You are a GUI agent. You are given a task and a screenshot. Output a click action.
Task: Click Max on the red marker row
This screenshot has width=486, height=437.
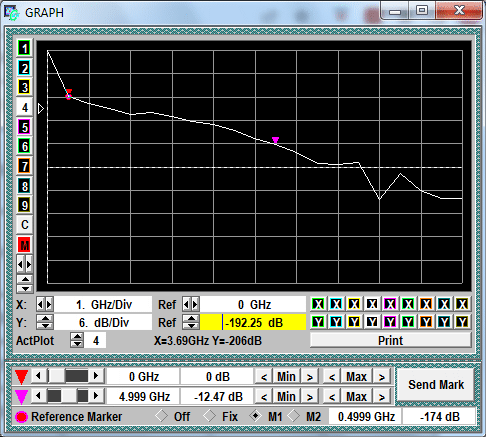tap(357, 377)
